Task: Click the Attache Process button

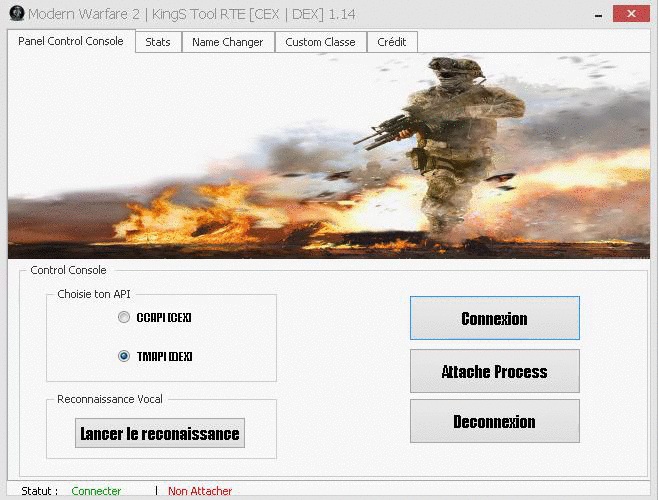Action: pos(495,371)
